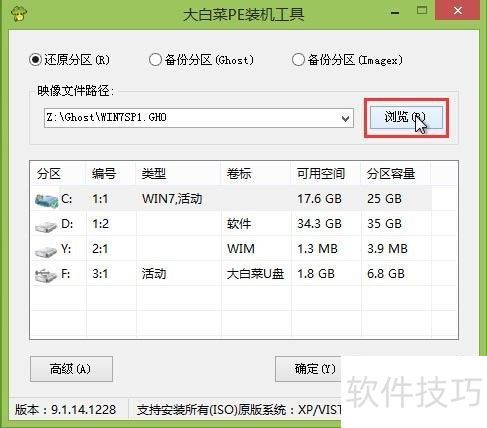Click the 分区 column header
487x428 pixels.
point(49,174)
